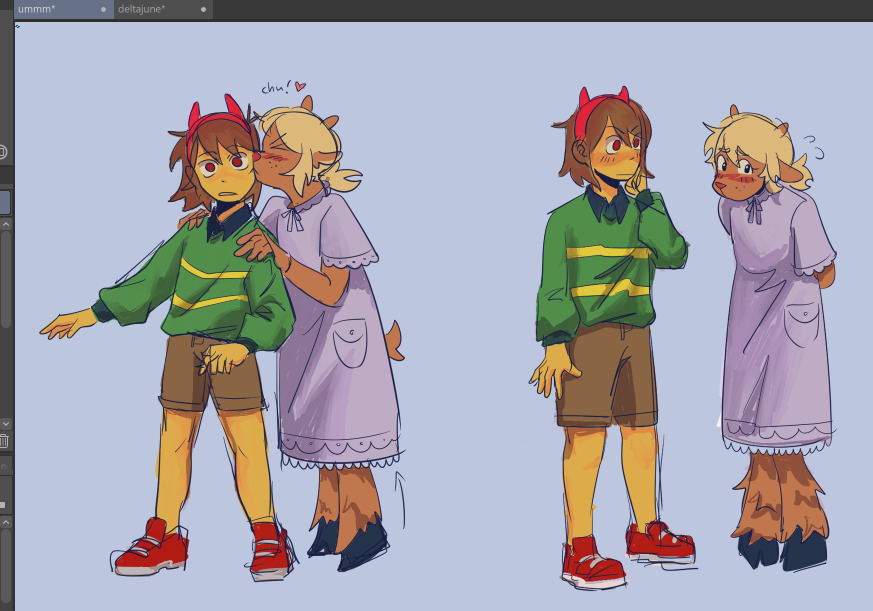Click the trash delete-layer icon

click(x=4, y=441)
